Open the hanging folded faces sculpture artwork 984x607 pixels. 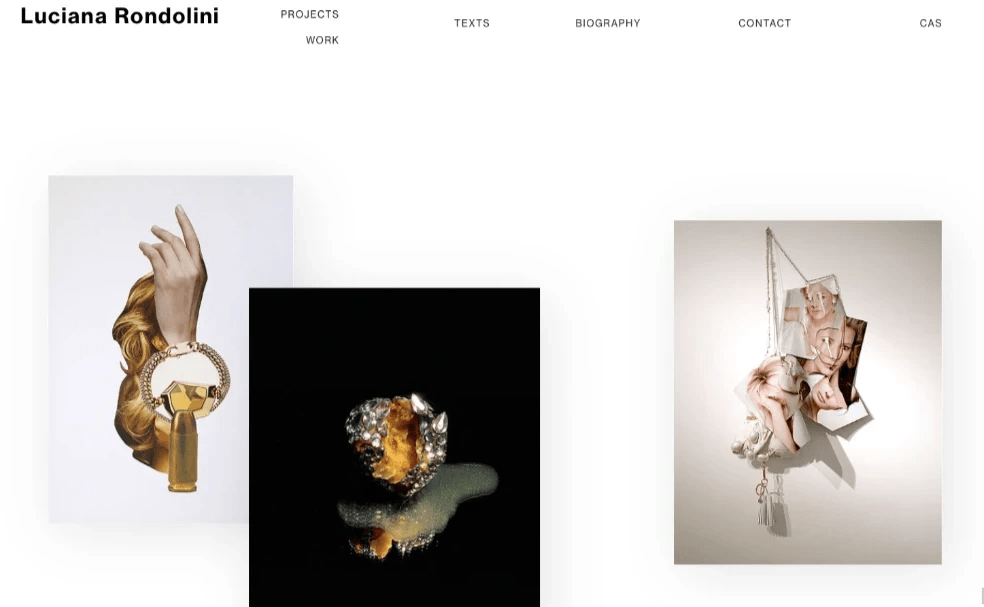(x=808, y=392)
